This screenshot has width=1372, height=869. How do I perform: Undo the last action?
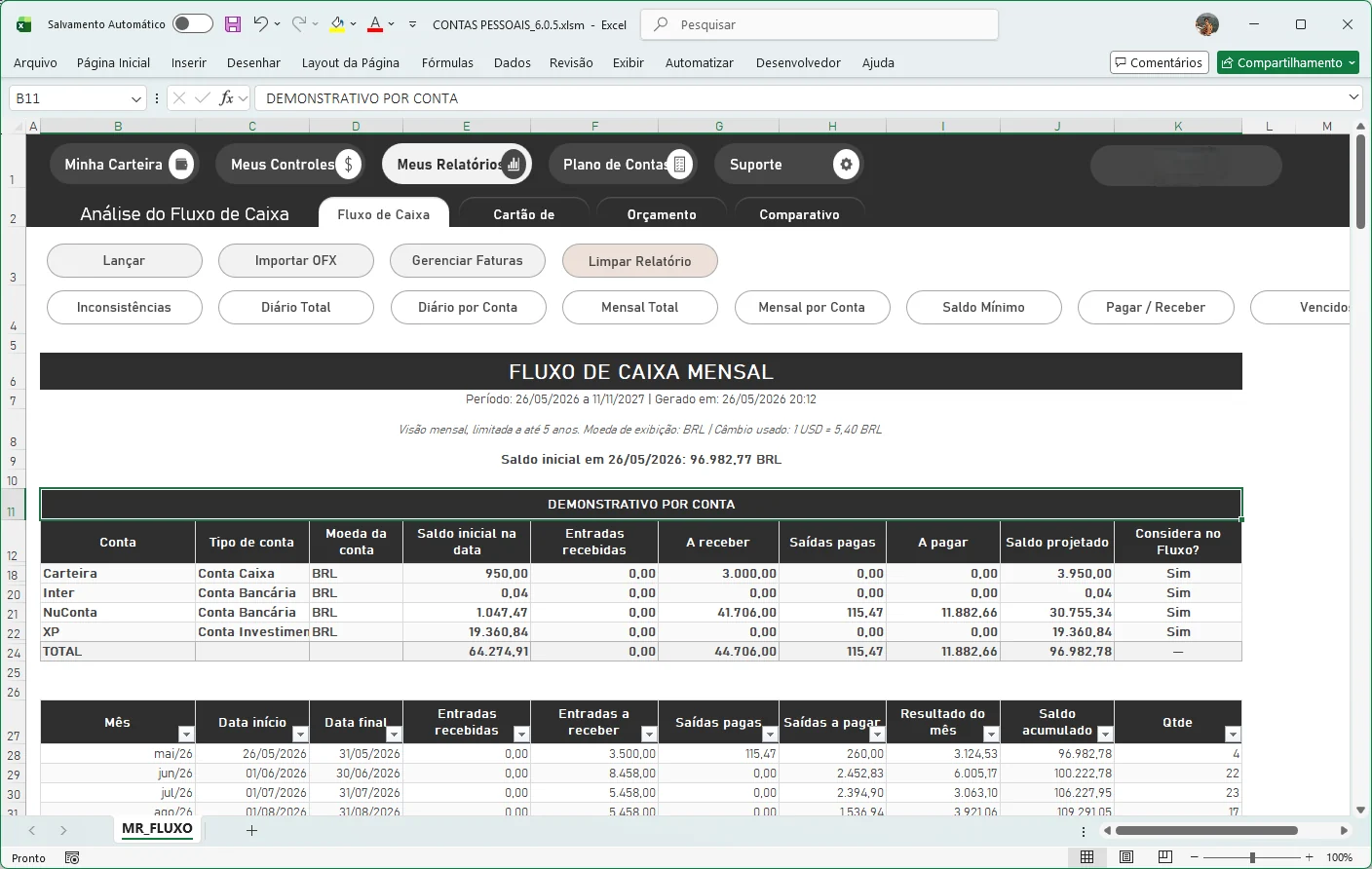tap(260, 24)
